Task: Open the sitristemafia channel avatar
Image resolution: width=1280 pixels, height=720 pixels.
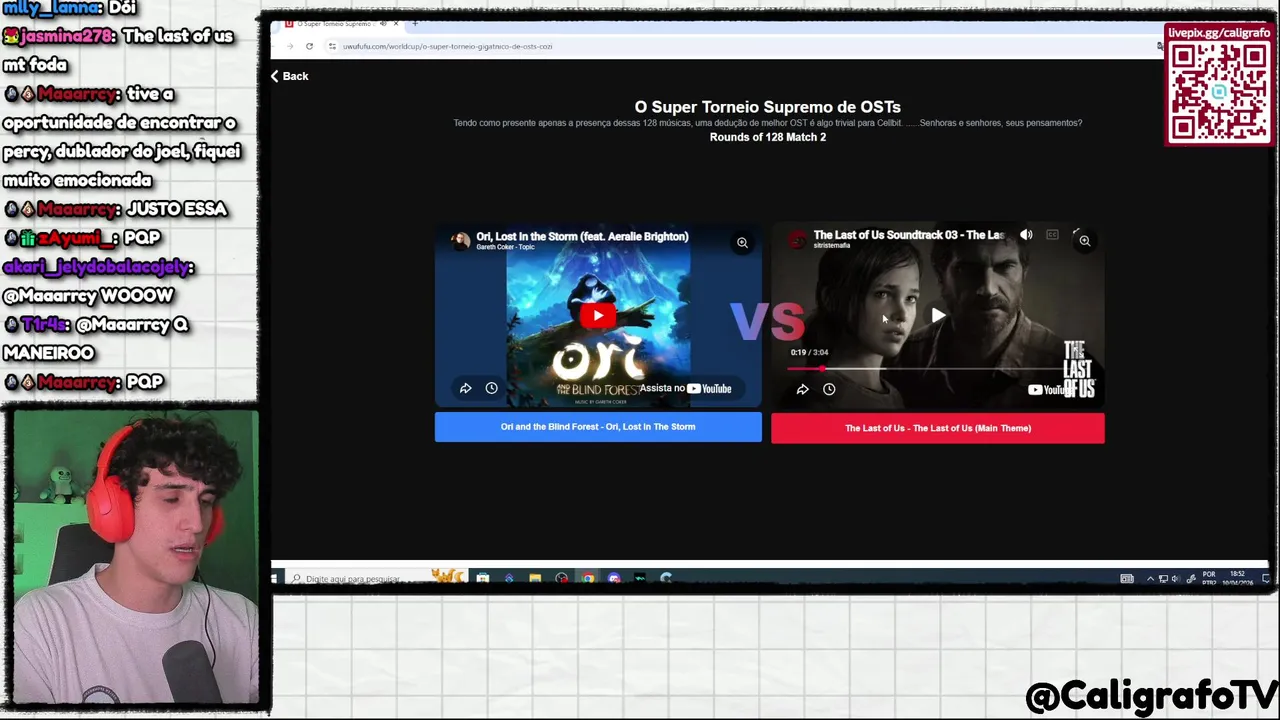Action: pos(797,239)
